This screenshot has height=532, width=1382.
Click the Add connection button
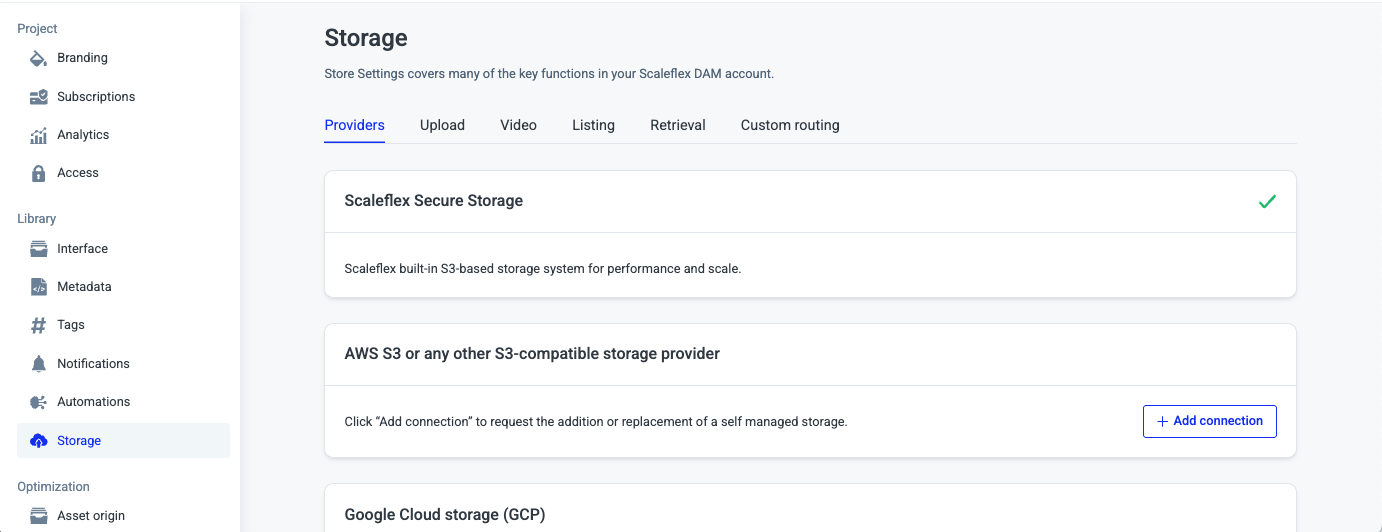(x=1209, y=421)
